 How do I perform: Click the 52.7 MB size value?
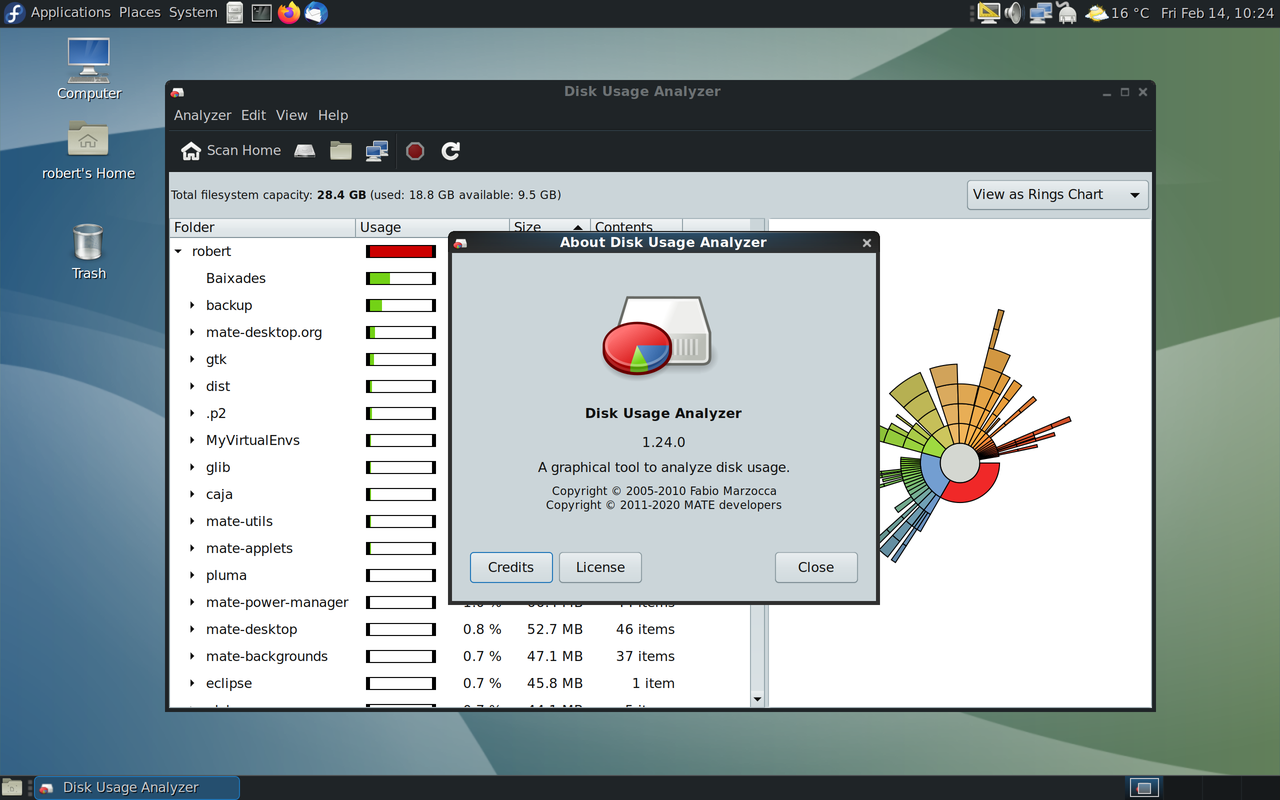pos(555,629)
